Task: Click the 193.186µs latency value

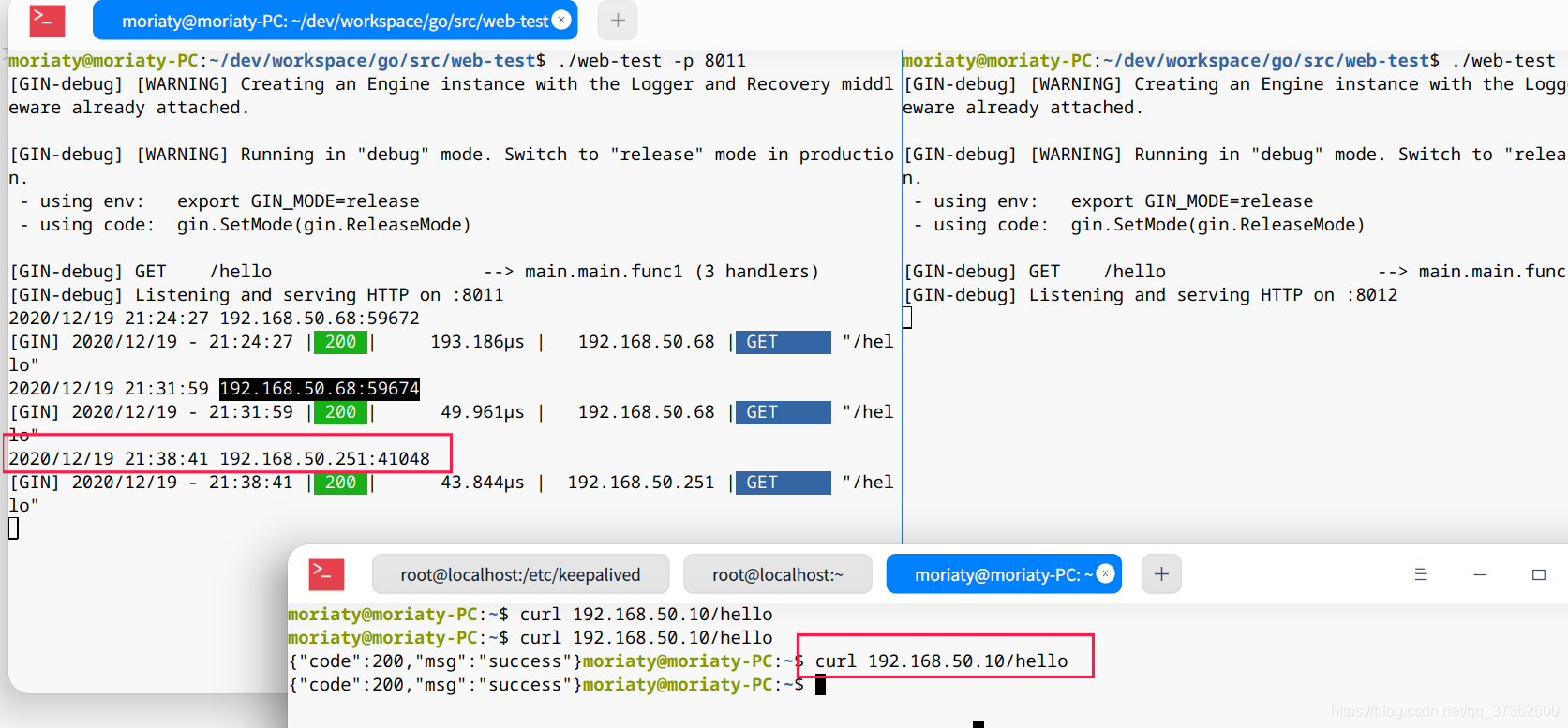Action: (x=477, y=342)
